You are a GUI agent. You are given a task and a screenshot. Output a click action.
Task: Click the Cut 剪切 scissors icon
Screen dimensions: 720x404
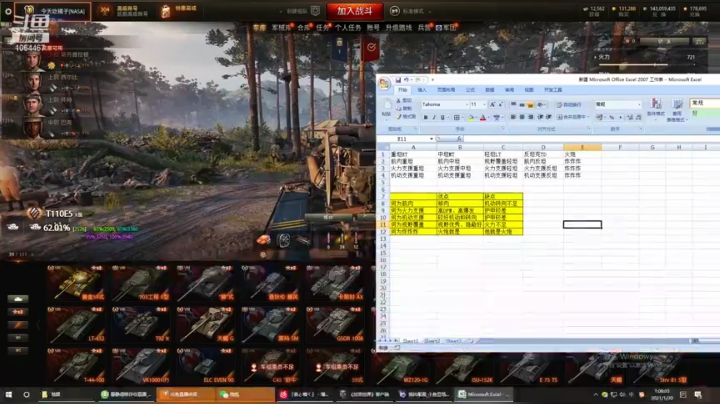point(399,101)
